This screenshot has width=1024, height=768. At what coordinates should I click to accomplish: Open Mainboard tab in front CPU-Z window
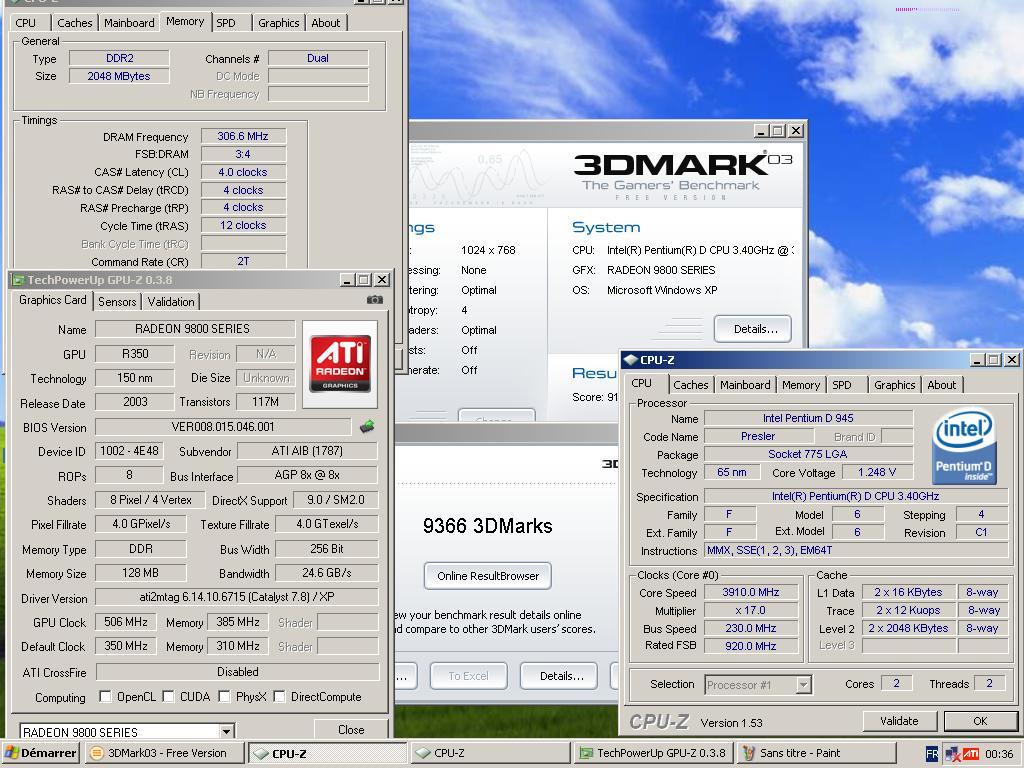(x=745, y=385)
